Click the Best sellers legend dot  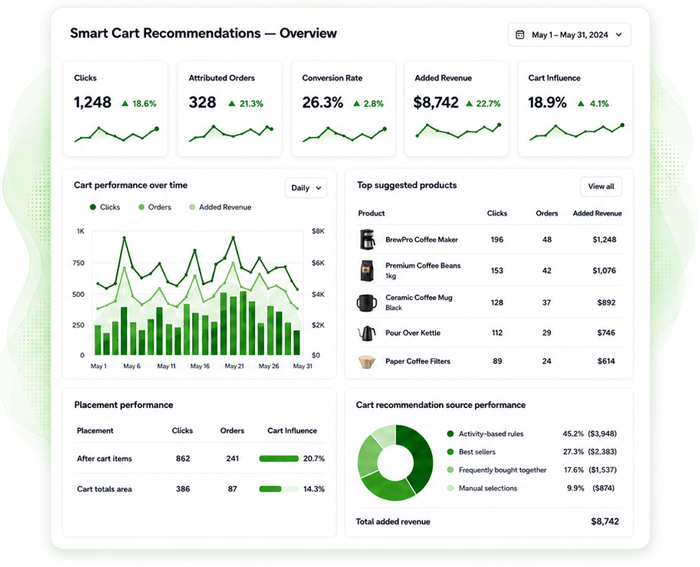pos(450,452)
